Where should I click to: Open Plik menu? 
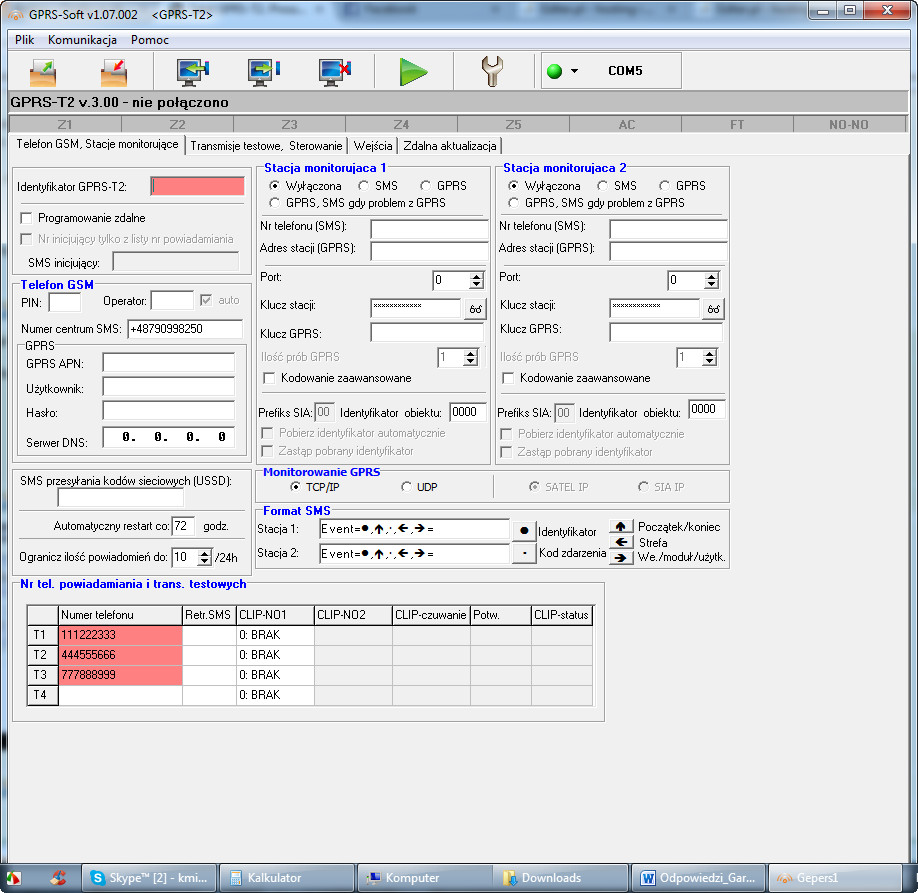click(25, 40)
